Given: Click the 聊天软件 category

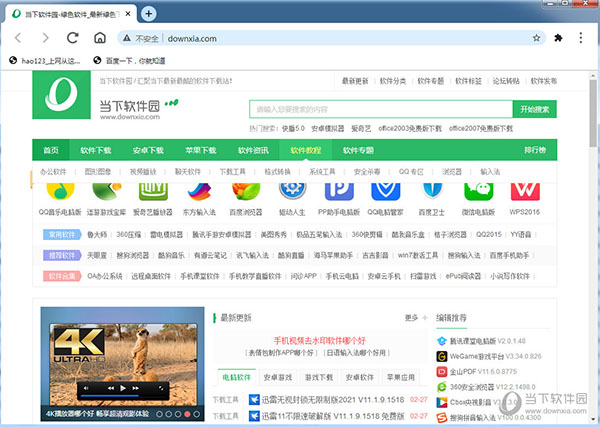Looking at the screenshot, I should pyautogui.click(x=188, y=172).
